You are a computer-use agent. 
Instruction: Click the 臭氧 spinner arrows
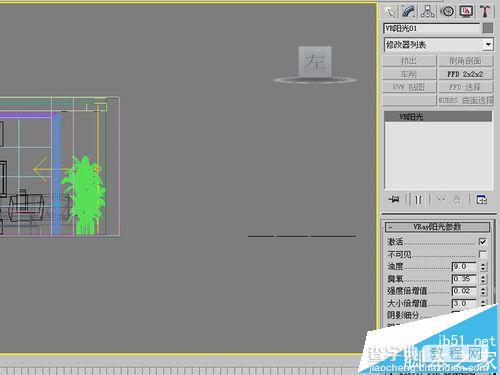[x=483, y=279]
